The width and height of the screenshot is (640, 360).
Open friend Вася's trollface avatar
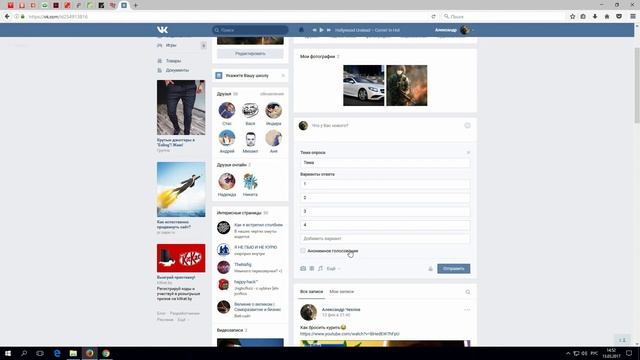(x=250, y=110)
